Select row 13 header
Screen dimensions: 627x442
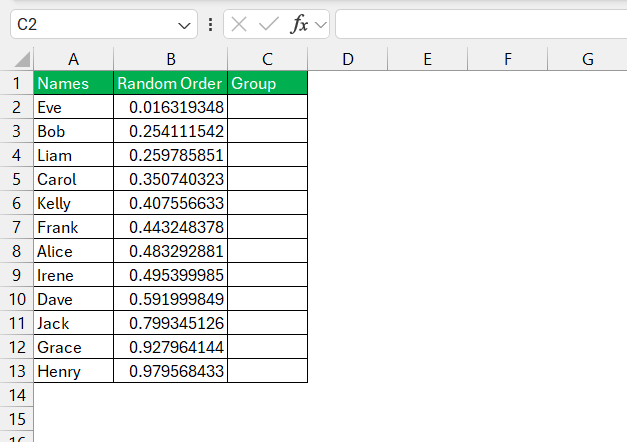[16, 371]
